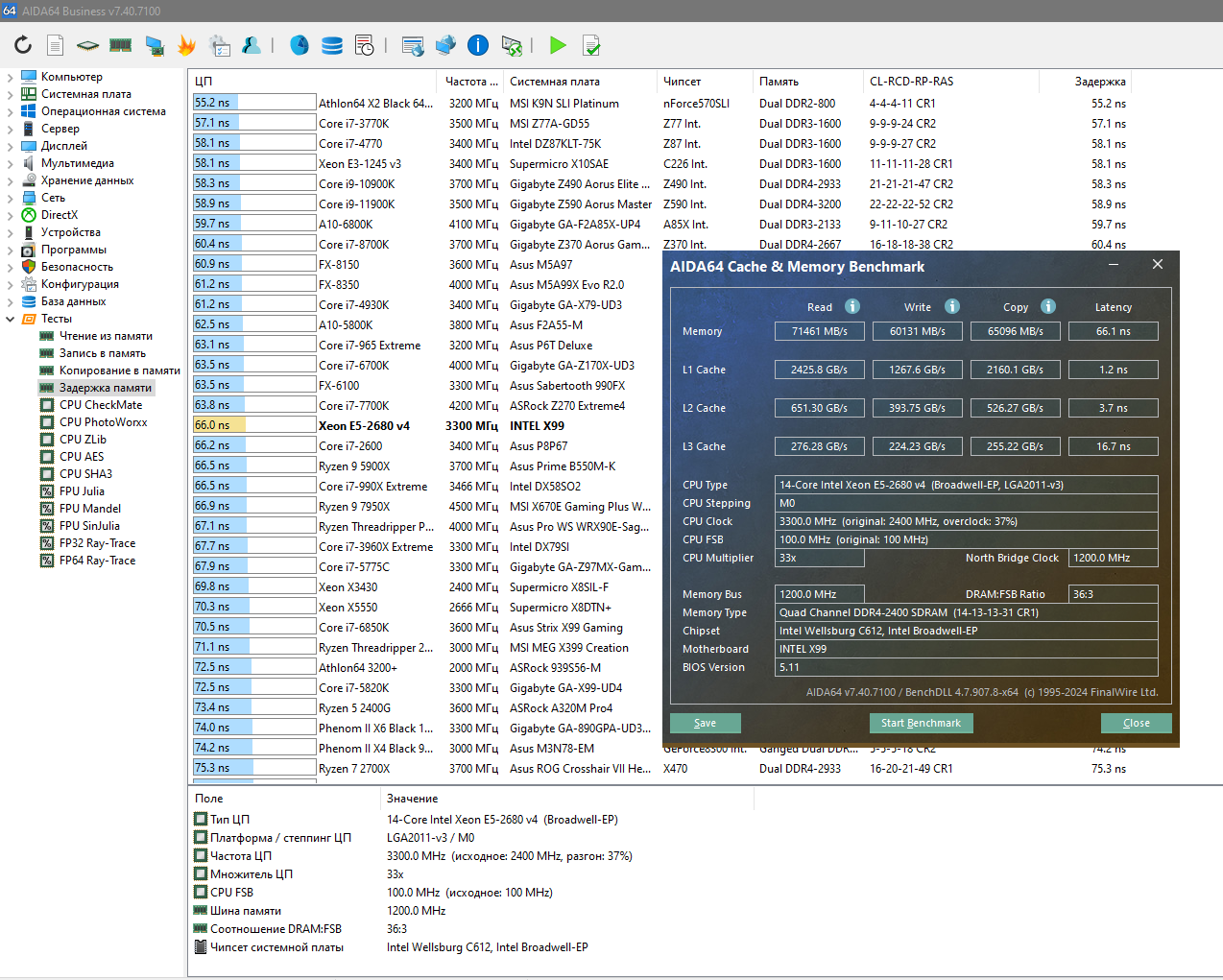This screenshot has width=1223, height=980.
Task: Click the 55.2 ns latency bar
Action: click(254, 103)
